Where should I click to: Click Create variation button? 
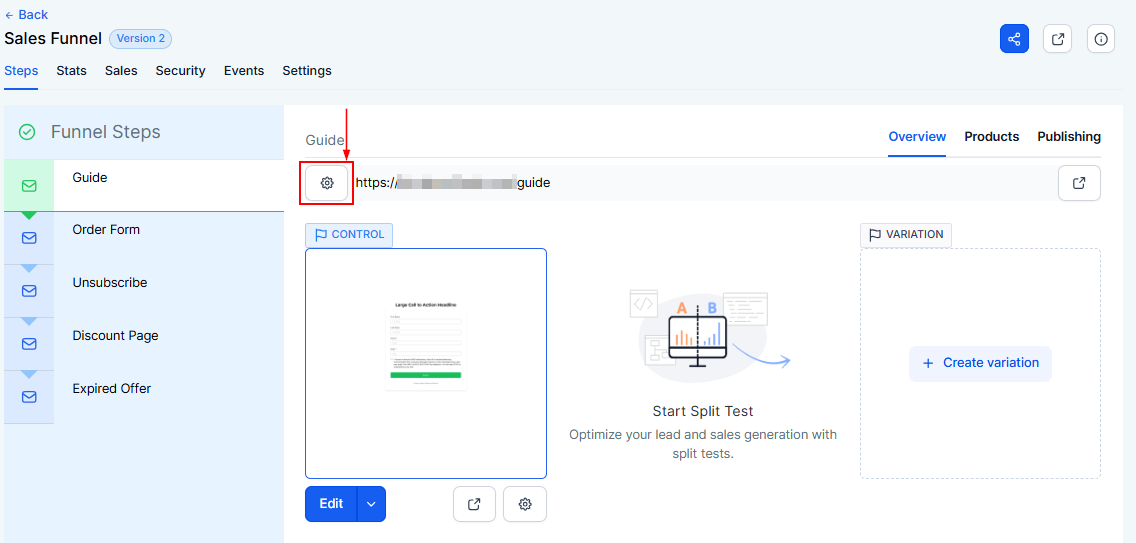coord(980,363)
